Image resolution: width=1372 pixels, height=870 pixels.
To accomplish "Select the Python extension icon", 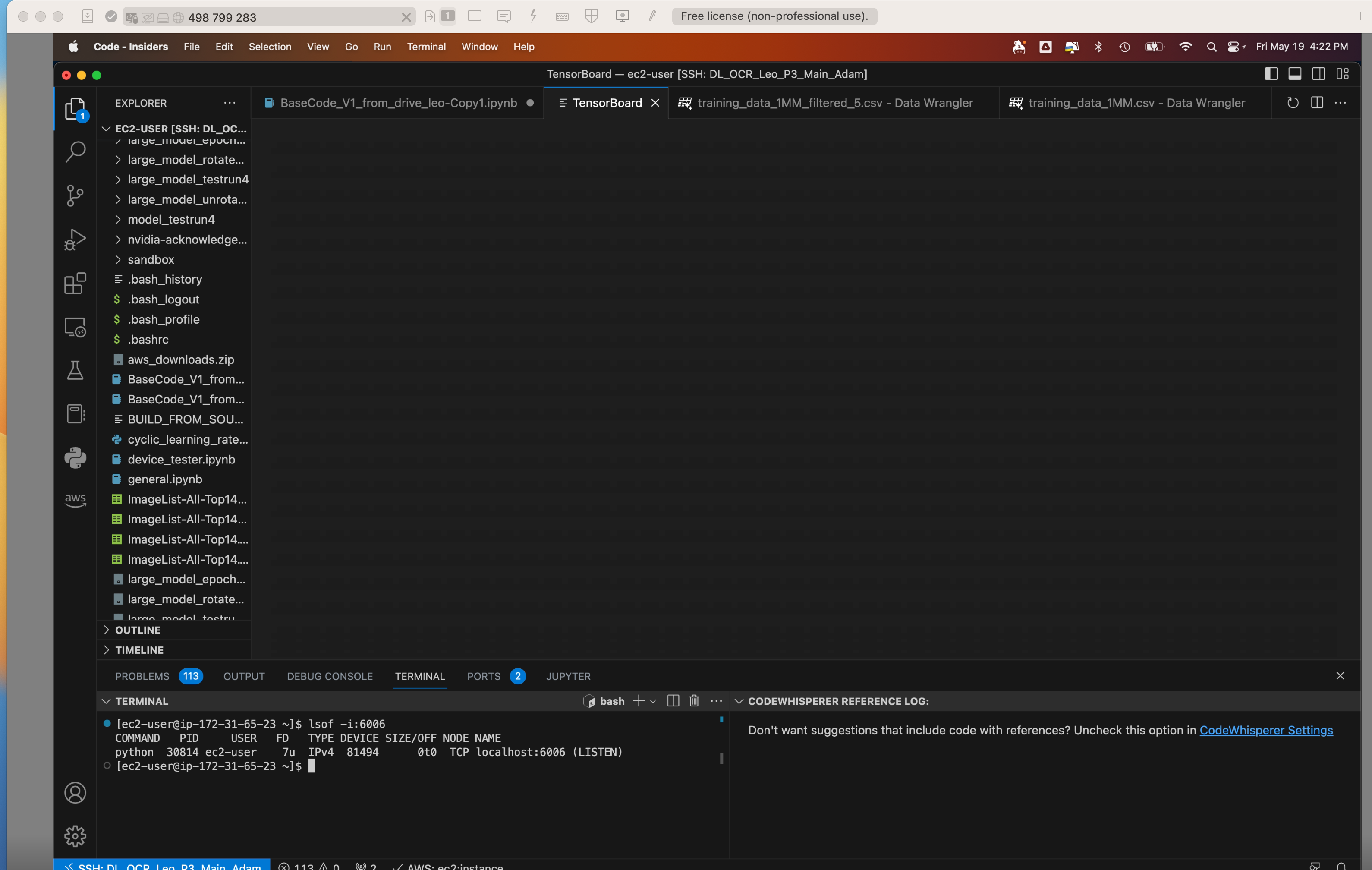I will (x=75, y=457).
